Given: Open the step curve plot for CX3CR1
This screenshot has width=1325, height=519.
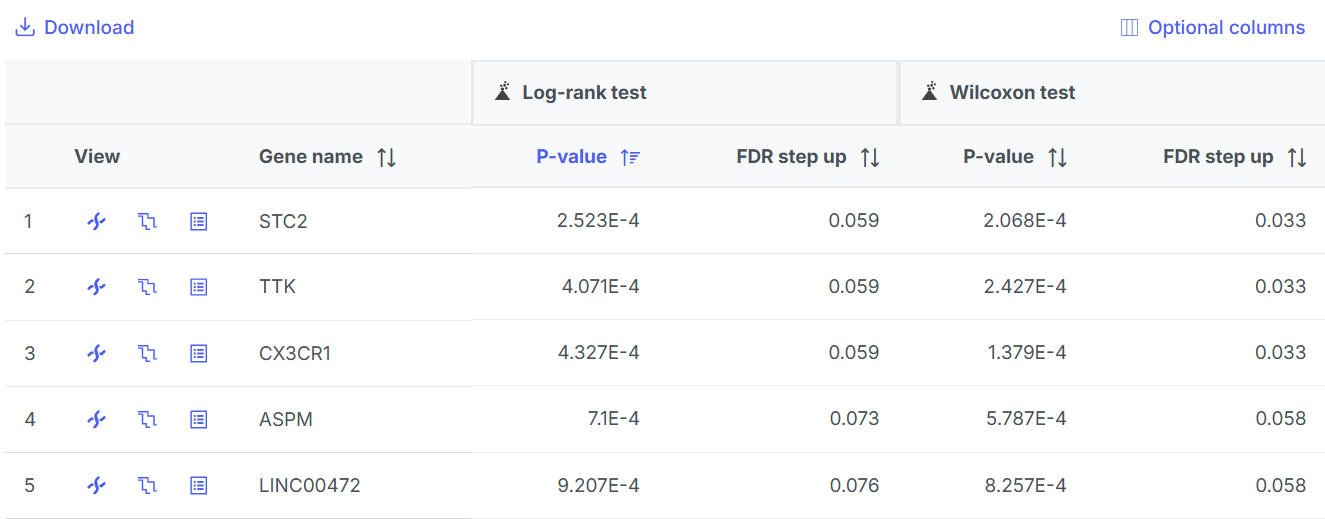Looking at the screenshot, I should point(147,353).
